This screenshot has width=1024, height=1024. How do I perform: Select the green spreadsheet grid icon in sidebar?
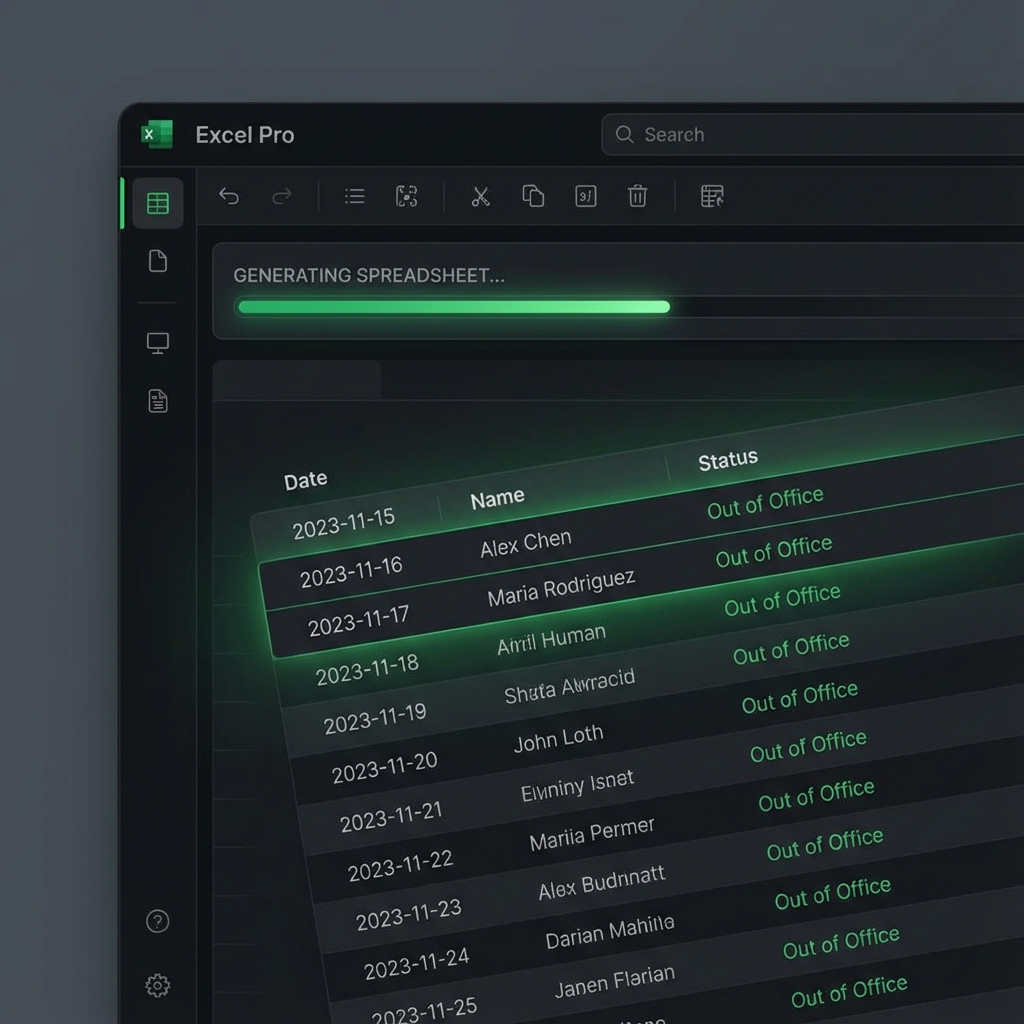[156, 203]
